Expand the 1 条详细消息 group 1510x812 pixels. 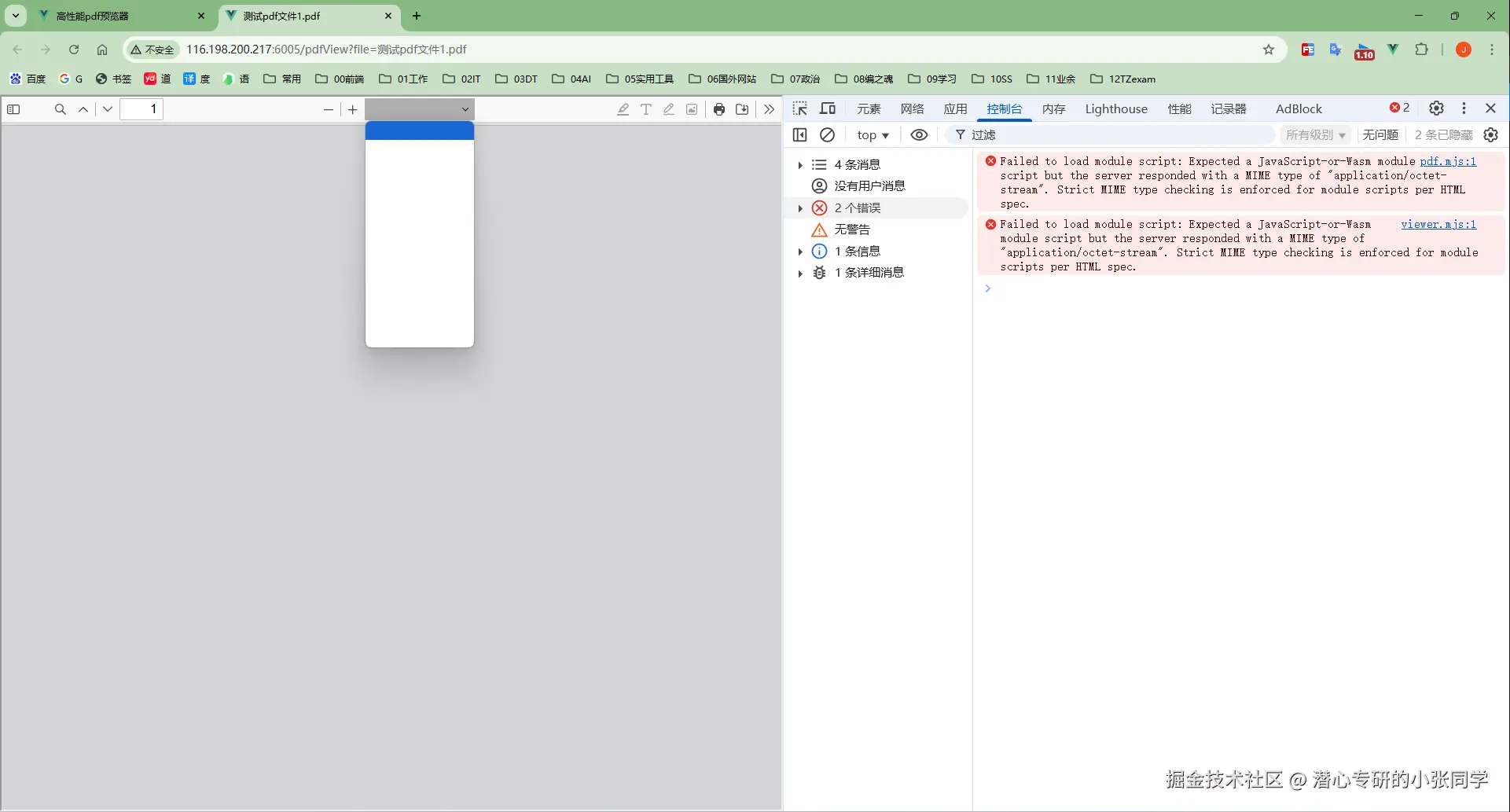pyautogui.click(x=800, y=273)
